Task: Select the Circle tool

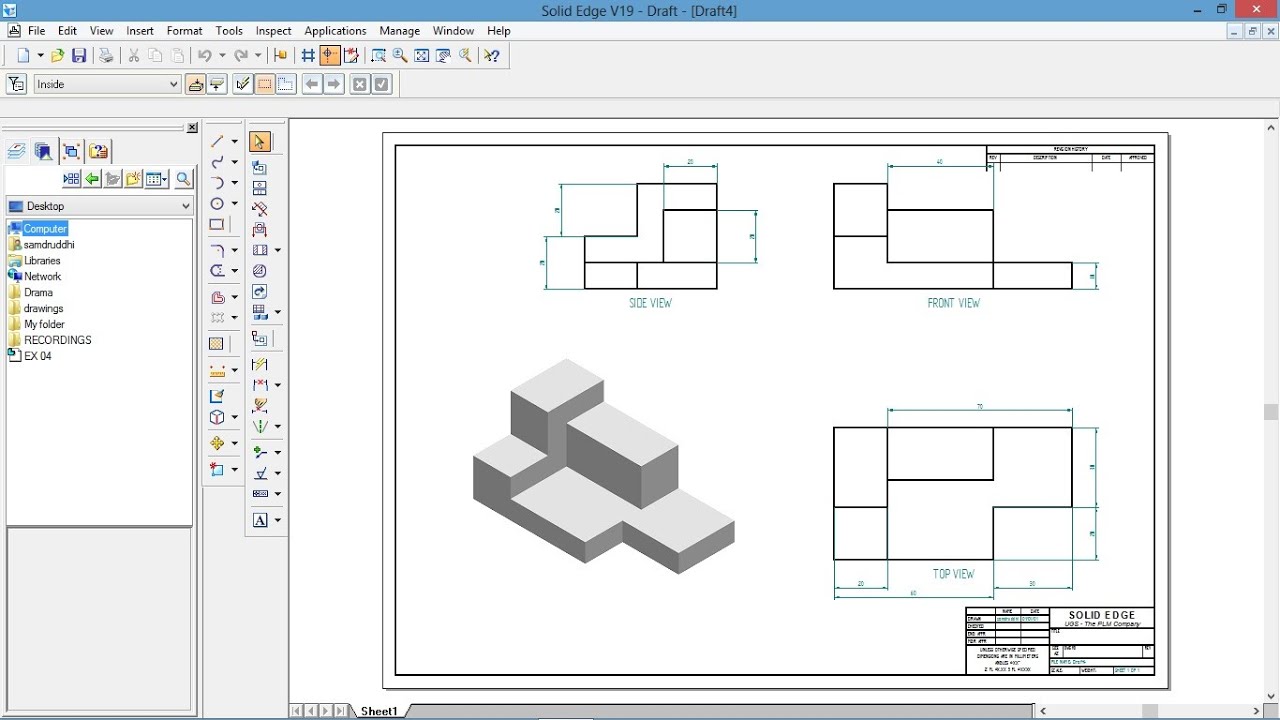Action: click(x=217, y=204)
